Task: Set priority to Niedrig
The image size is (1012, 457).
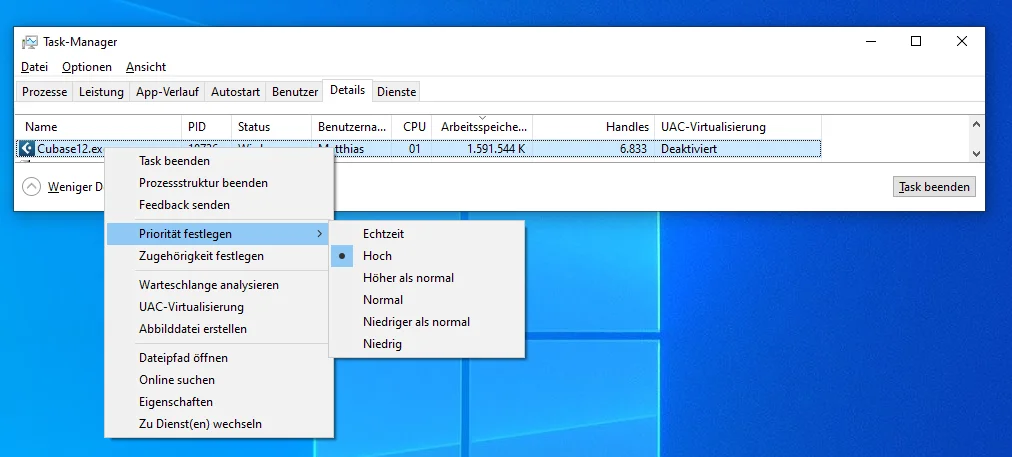Action: point(427,343)
